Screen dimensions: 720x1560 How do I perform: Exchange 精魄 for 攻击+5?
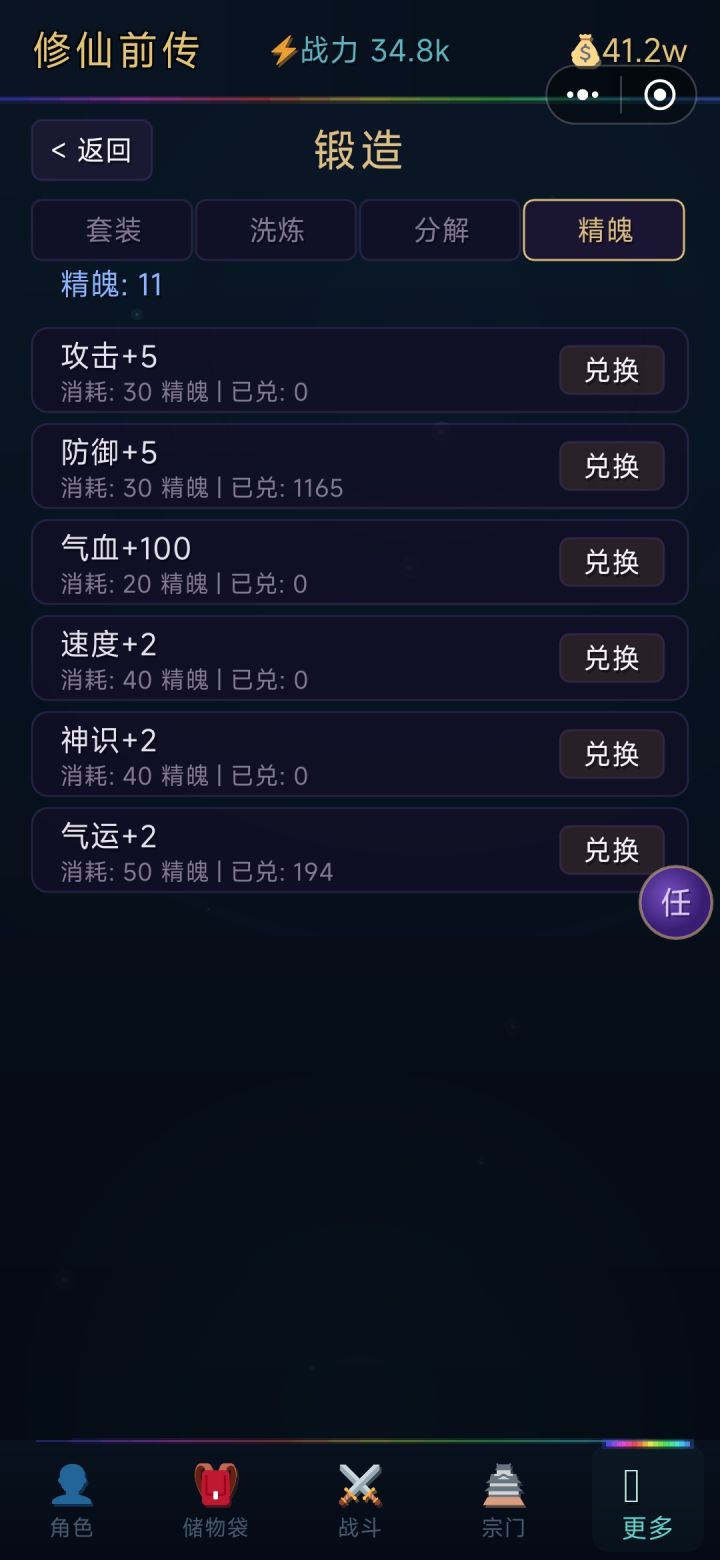point(611,370)
